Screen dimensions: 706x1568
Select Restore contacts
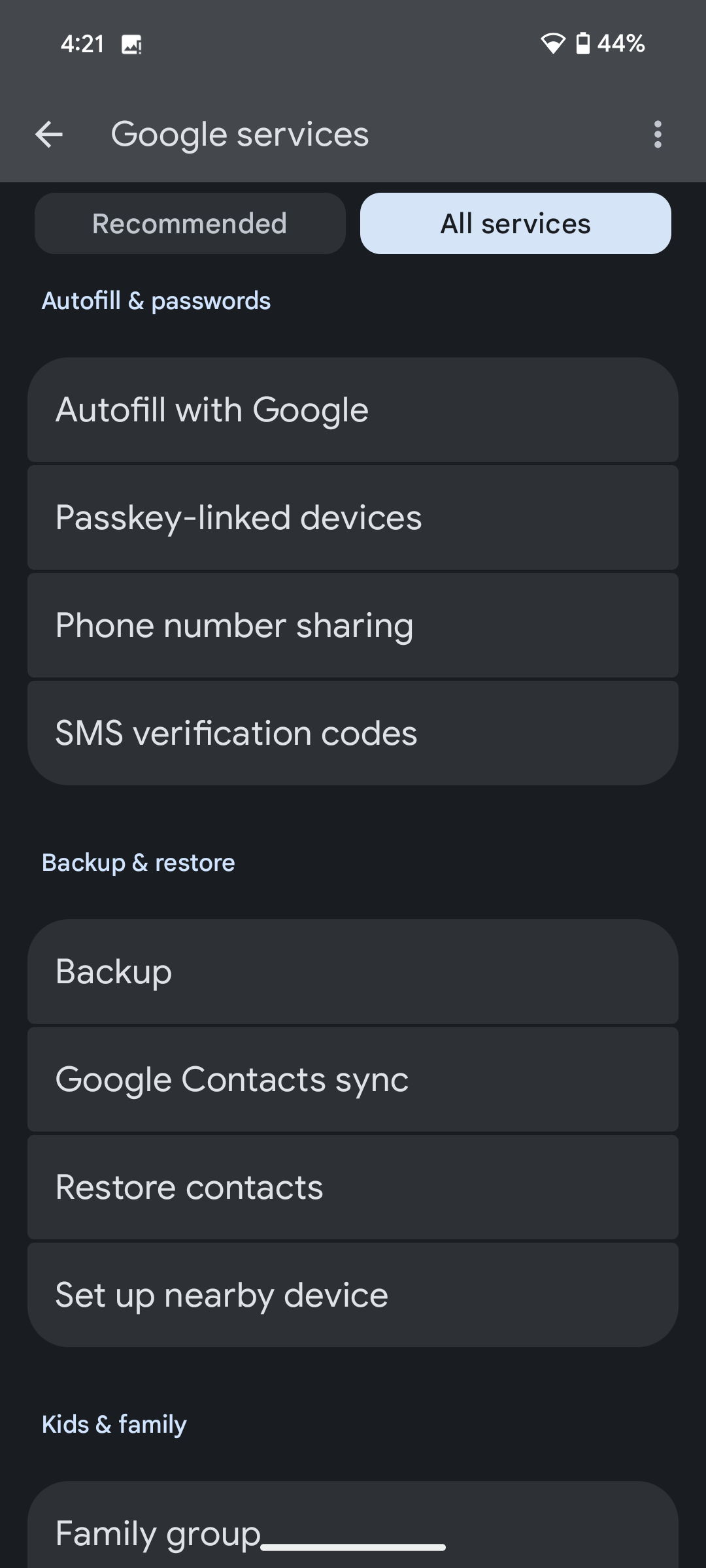tap(353, 1187)
